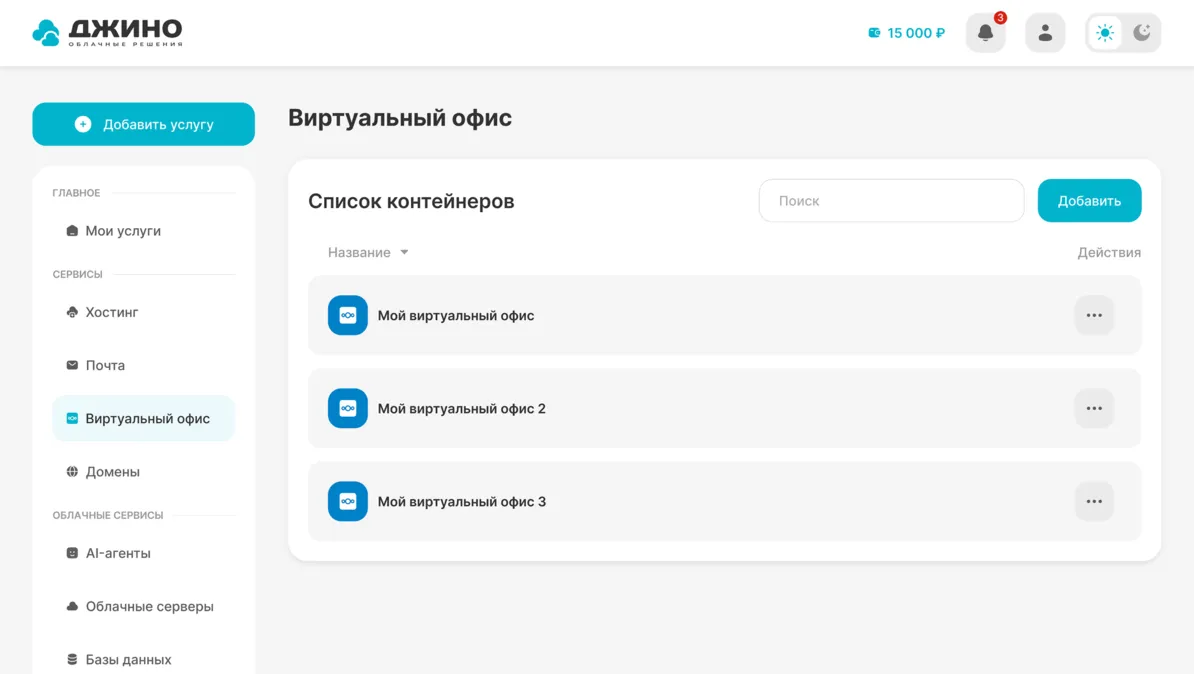Click plus icon in Добавить услугу button
Screen dimensions: 1194x674
pyautogui.click(x=83, y=124)
